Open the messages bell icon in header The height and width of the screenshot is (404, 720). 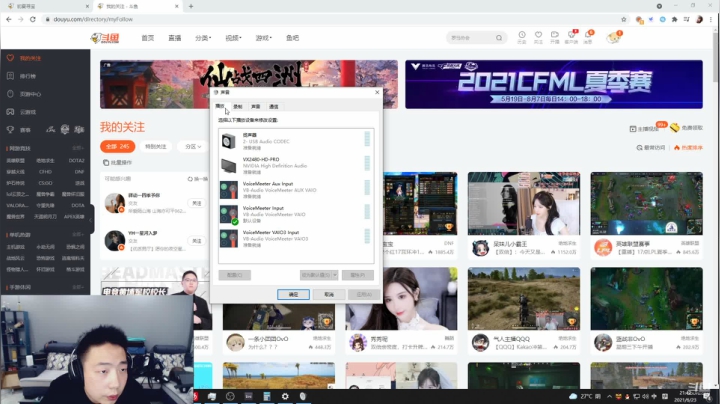tap(588, 35)
